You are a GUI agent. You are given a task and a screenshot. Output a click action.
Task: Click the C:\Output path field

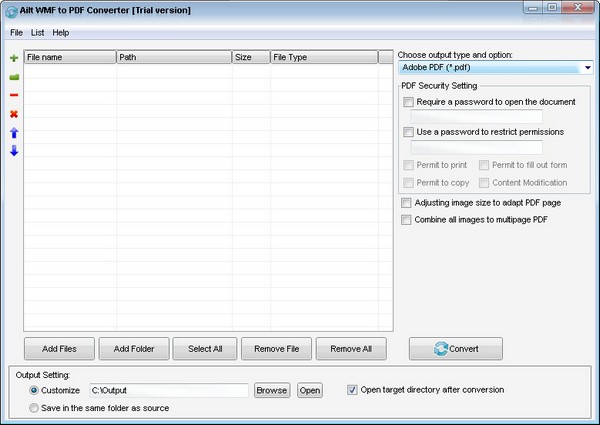coord(169,390)
